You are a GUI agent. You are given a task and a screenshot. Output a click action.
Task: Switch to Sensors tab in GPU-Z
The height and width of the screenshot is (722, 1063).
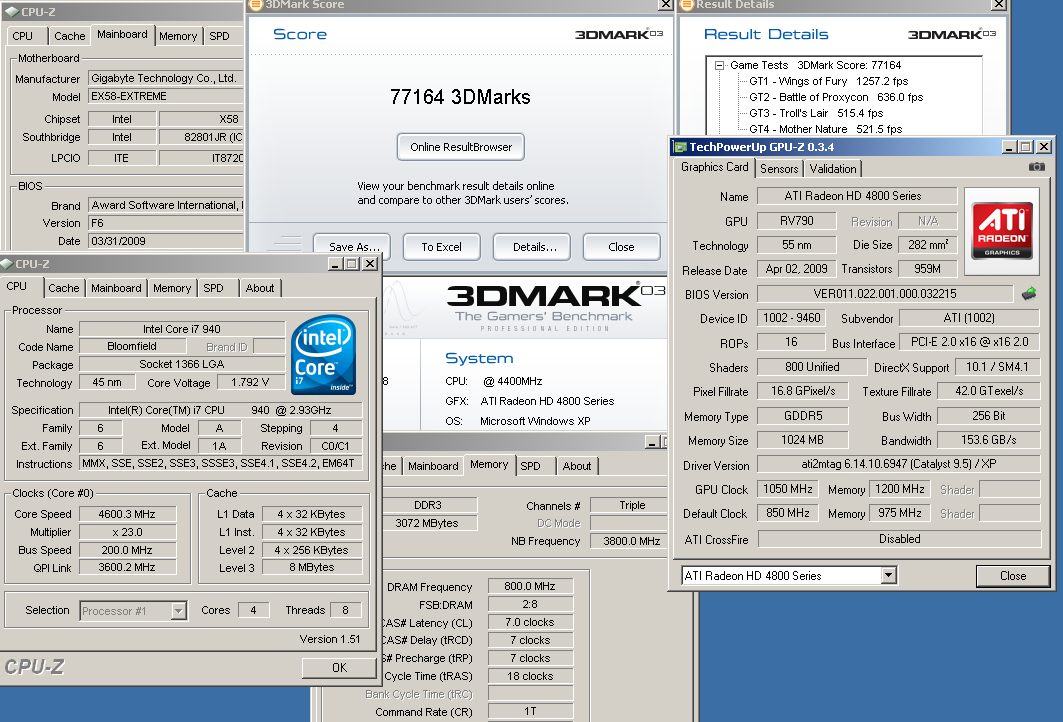tap(779, 169)
